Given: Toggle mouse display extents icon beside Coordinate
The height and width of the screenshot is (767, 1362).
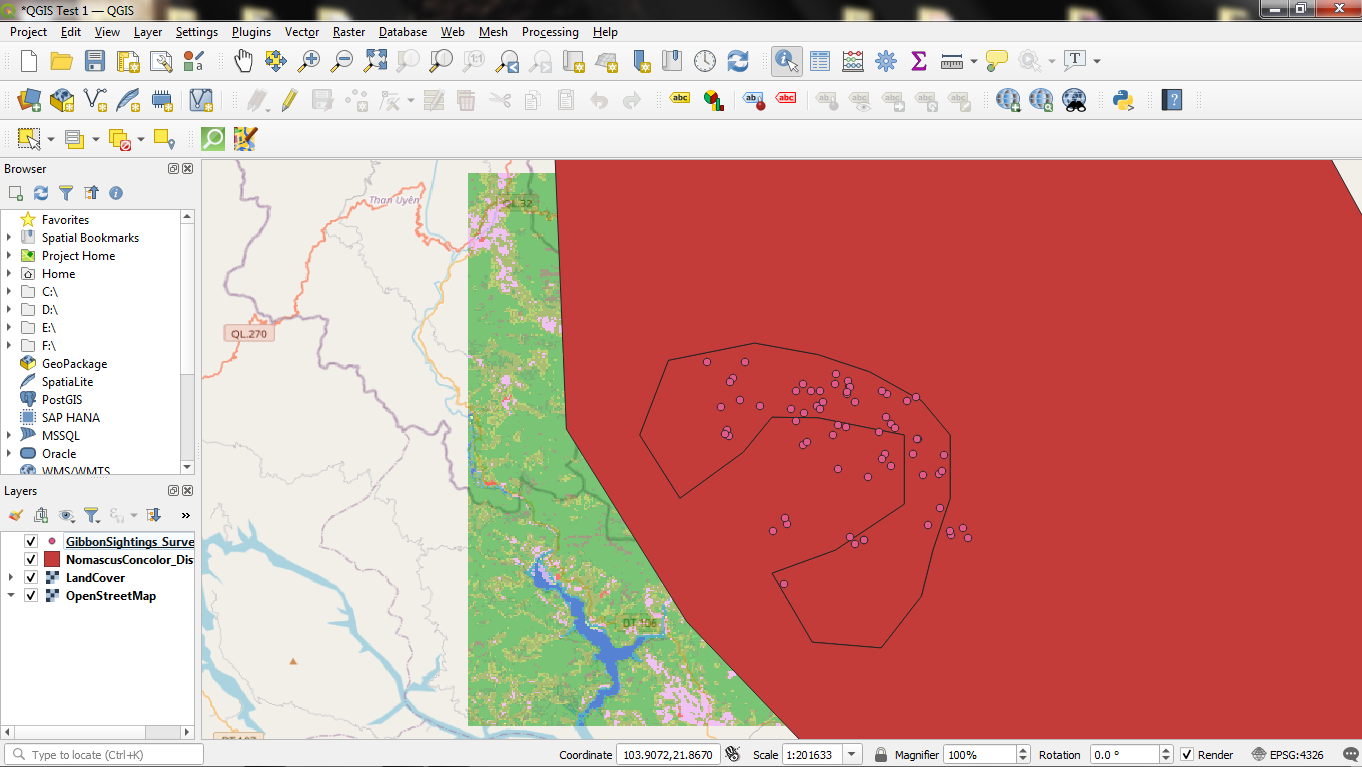Looking at the screenshot, I should coord(733,755).
